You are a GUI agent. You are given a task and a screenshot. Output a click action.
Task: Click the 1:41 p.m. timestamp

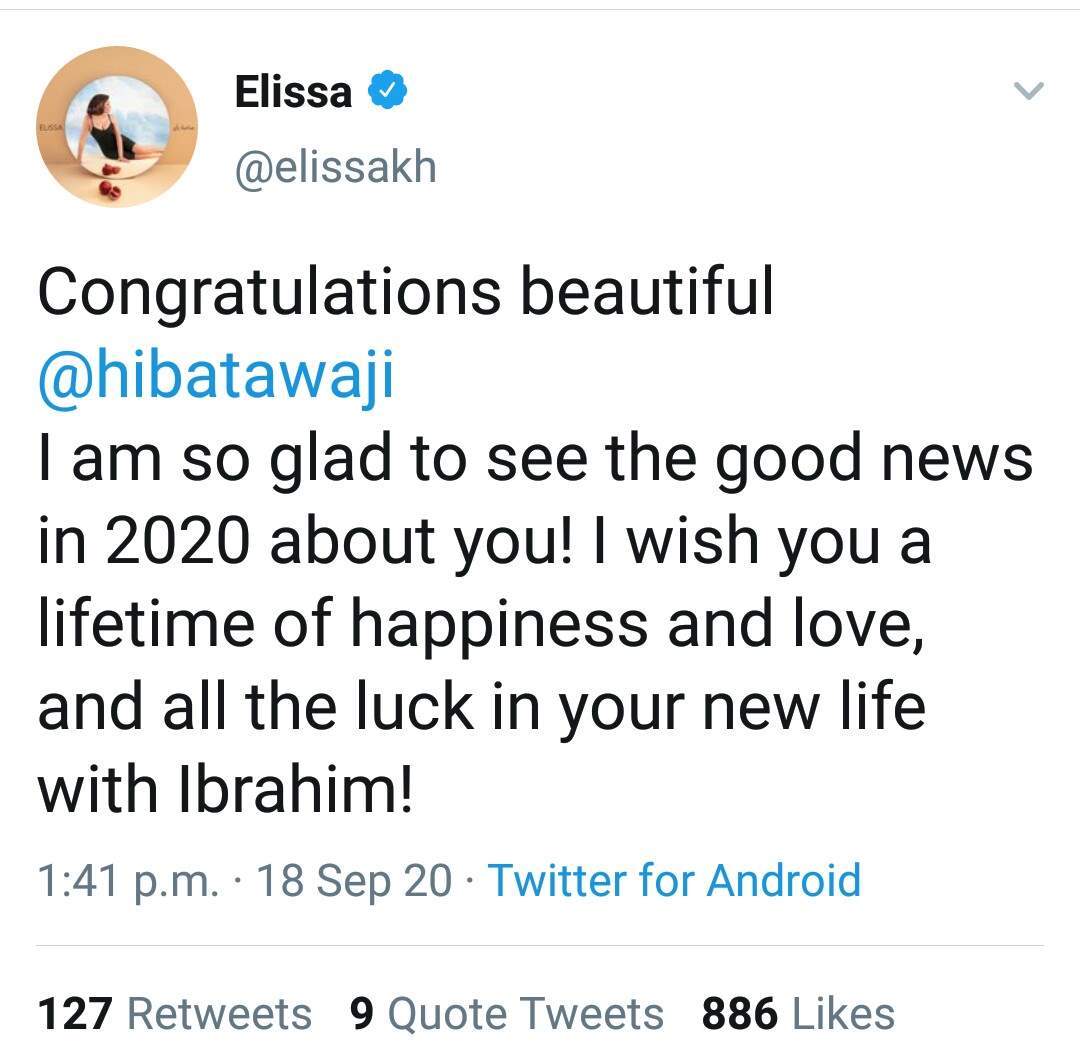coord(128,880)
